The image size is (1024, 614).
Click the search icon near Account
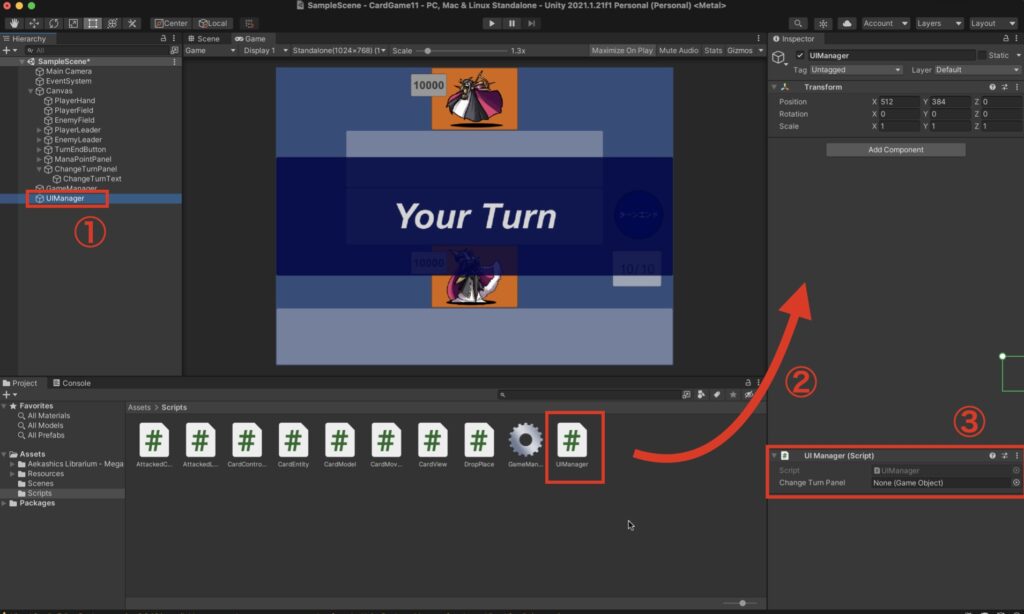[797, 22]
